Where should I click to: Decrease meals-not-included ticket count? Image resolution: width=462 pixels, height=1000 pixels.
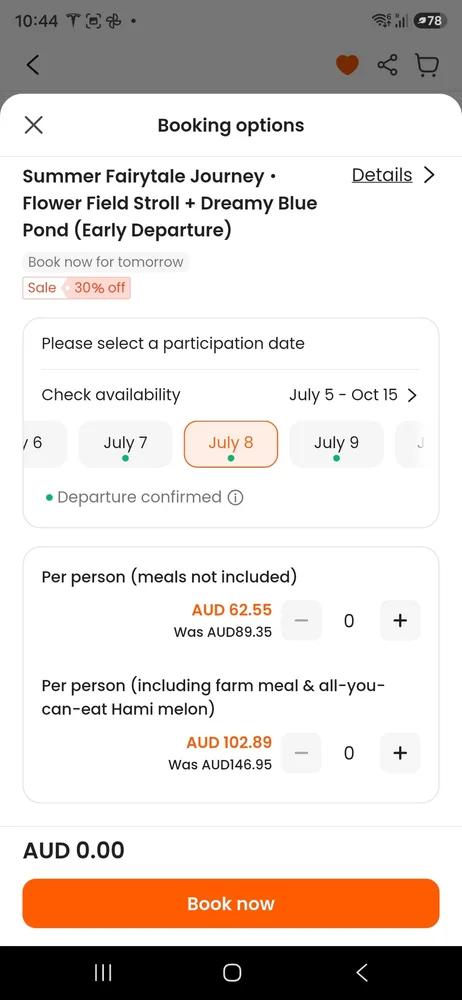(301, 620)
